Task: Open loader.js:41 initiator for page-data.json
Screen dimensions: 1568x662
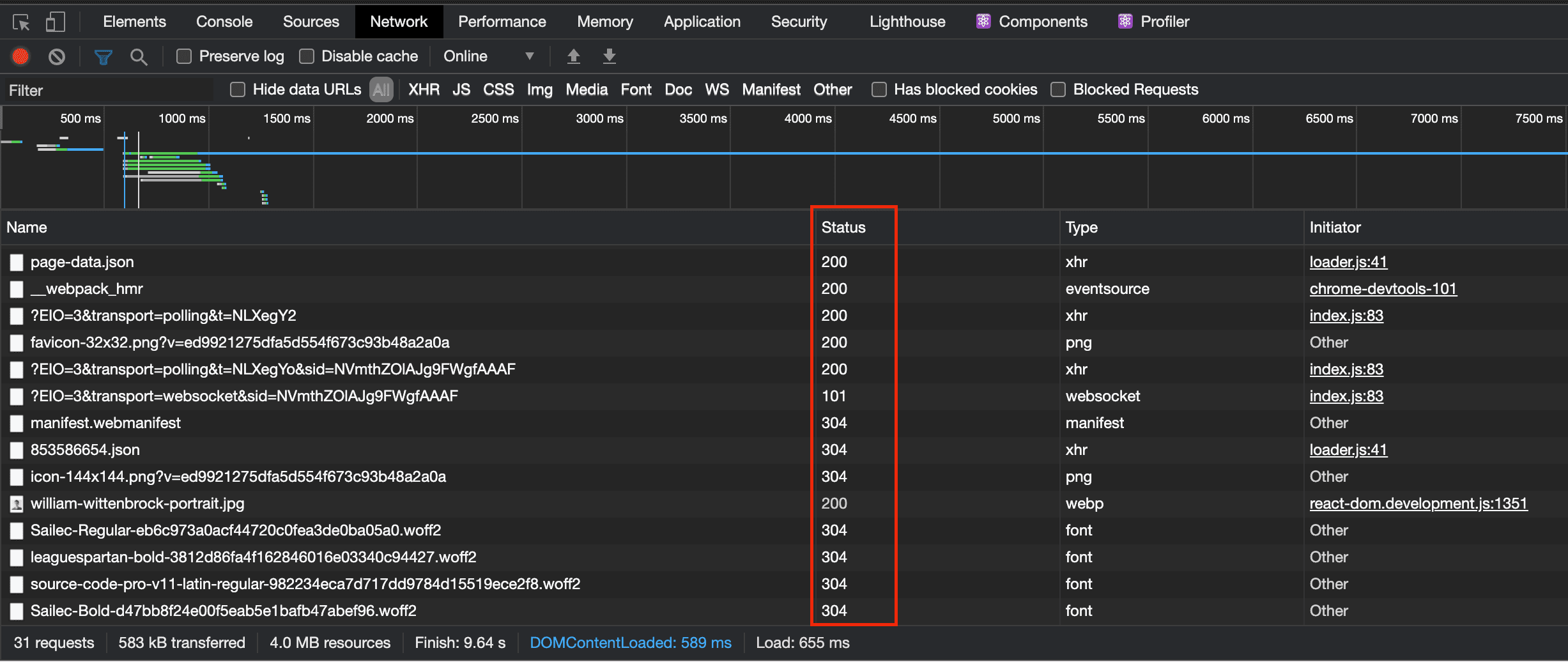Action: [1348, 263]
